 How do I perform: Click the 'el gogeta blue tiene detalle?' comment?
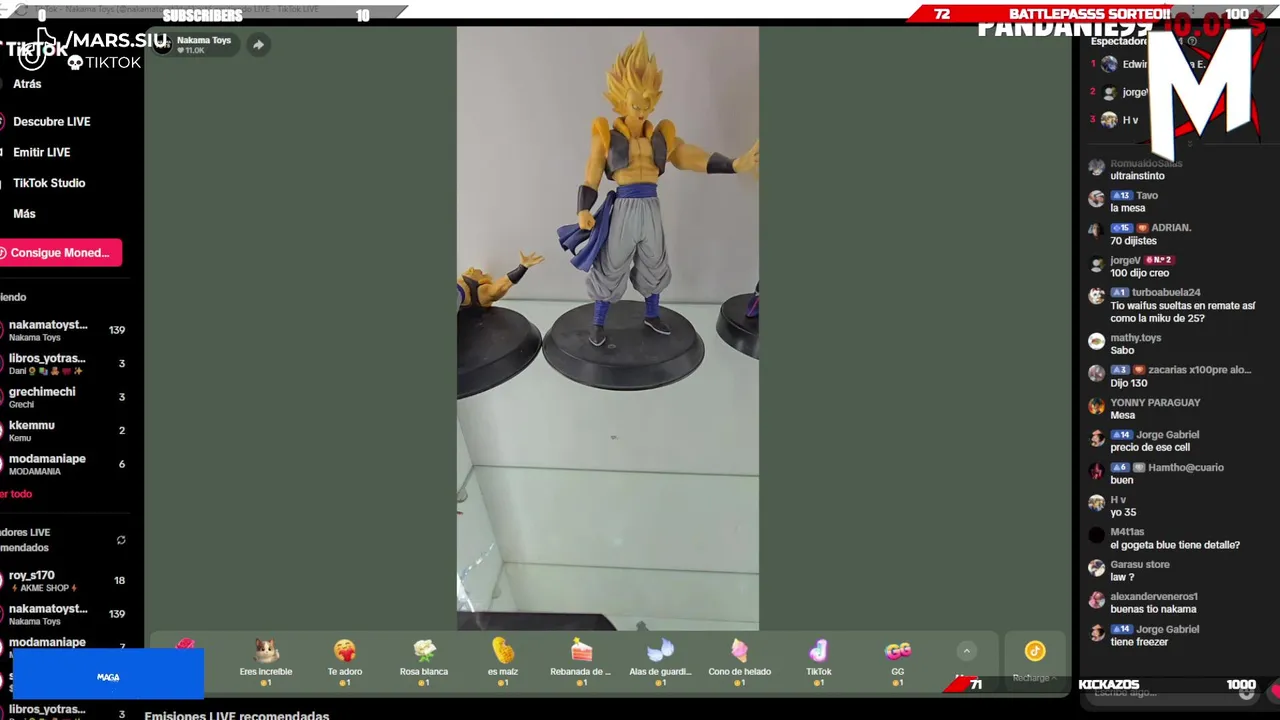[x=1175, y=545]
